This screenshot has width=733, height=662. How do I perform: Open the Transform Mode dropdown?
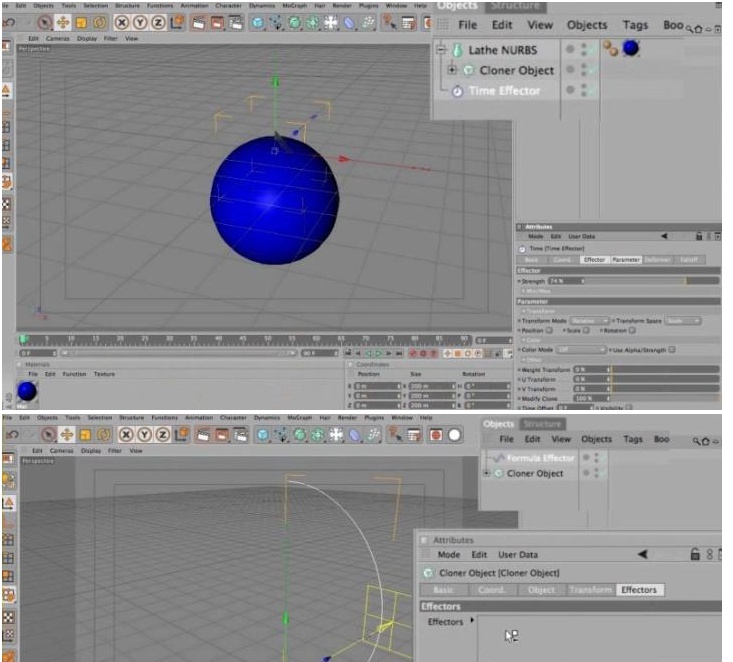point(590,321)
